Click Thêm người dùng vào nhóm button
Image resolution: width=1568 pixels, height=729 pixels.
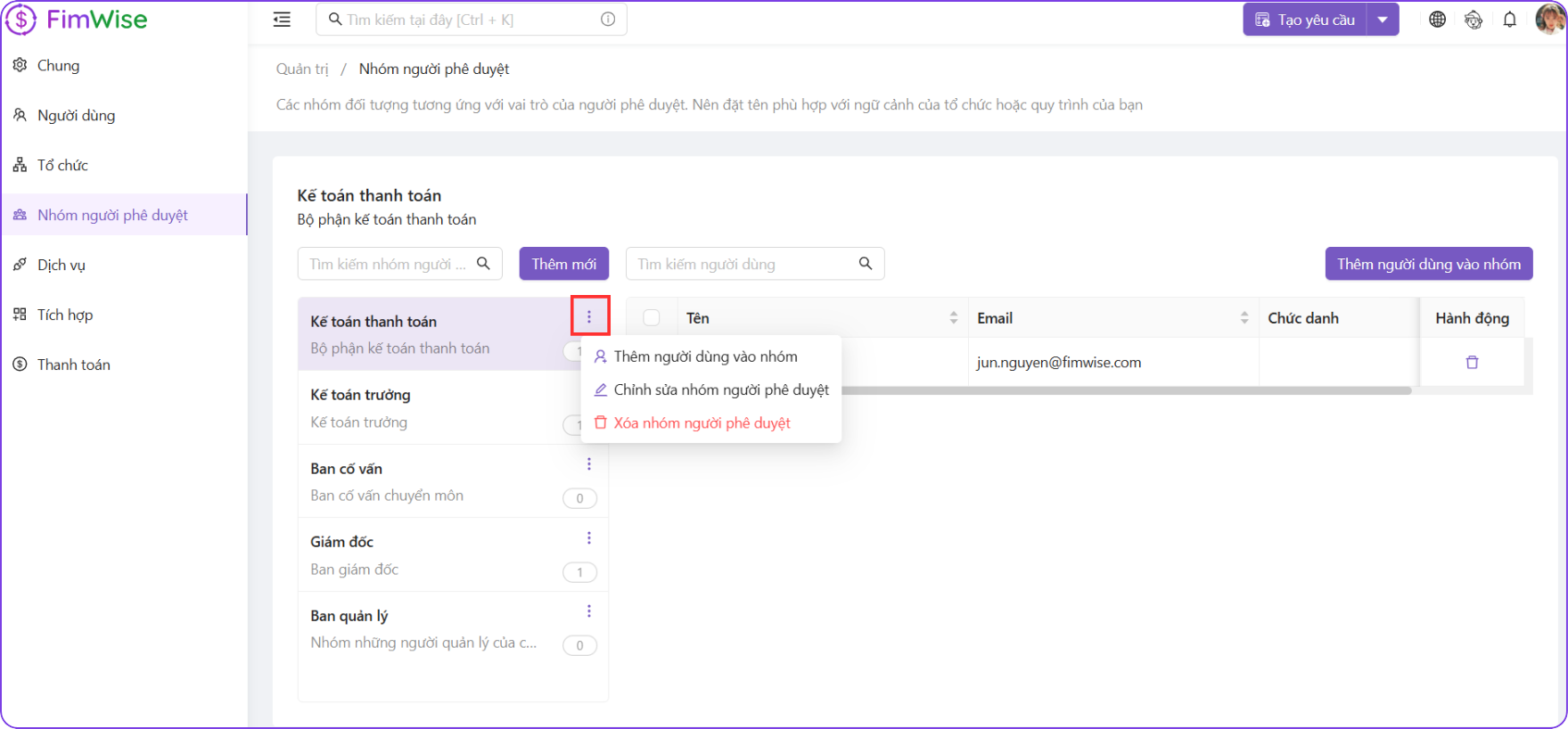[x=1428, y=264]
